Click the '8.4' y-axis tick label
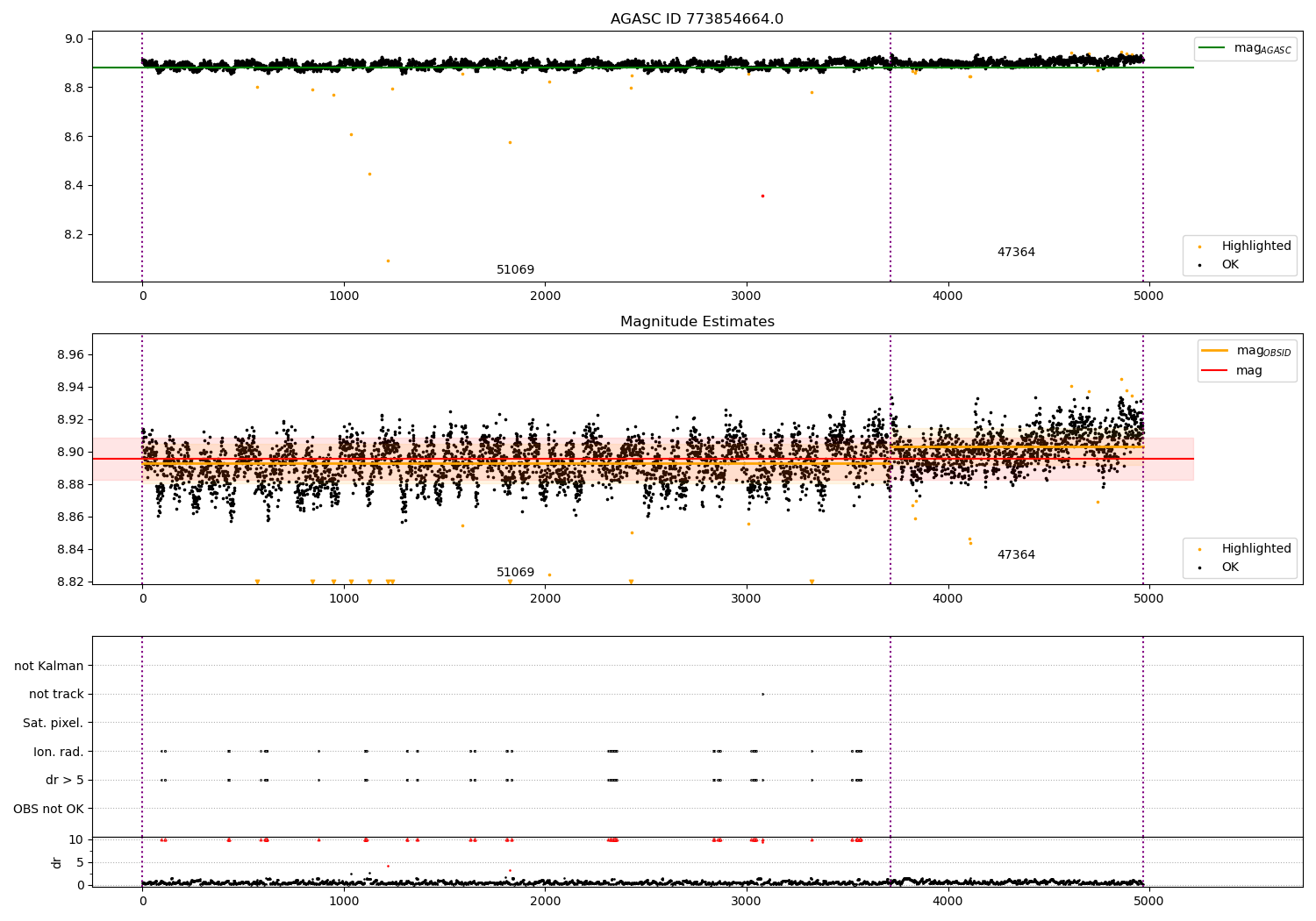 click(75, 186)
